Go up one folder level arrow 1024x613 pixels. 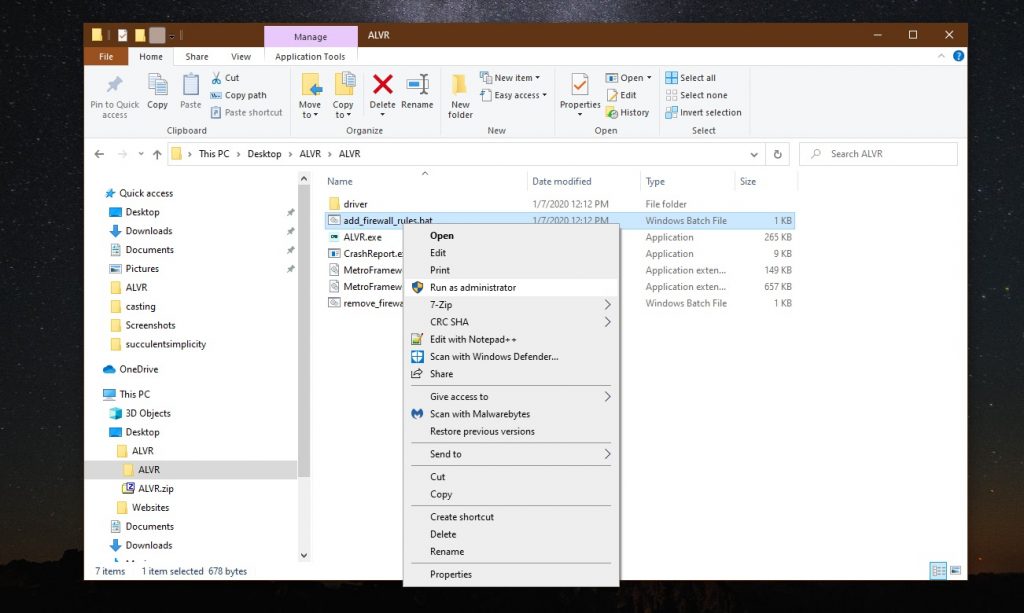pos(157,154)
